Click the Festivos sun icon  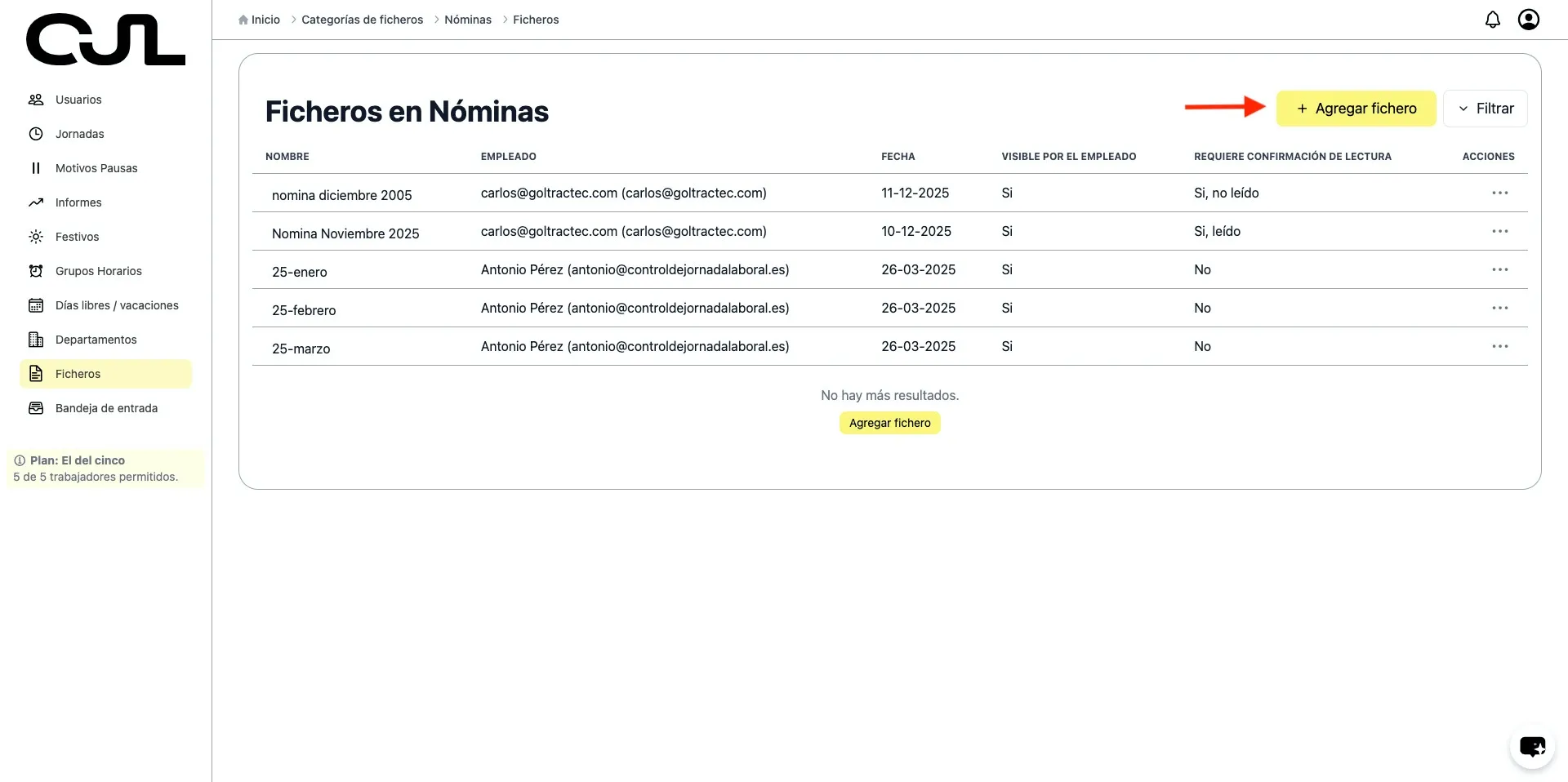coord(36,237)
